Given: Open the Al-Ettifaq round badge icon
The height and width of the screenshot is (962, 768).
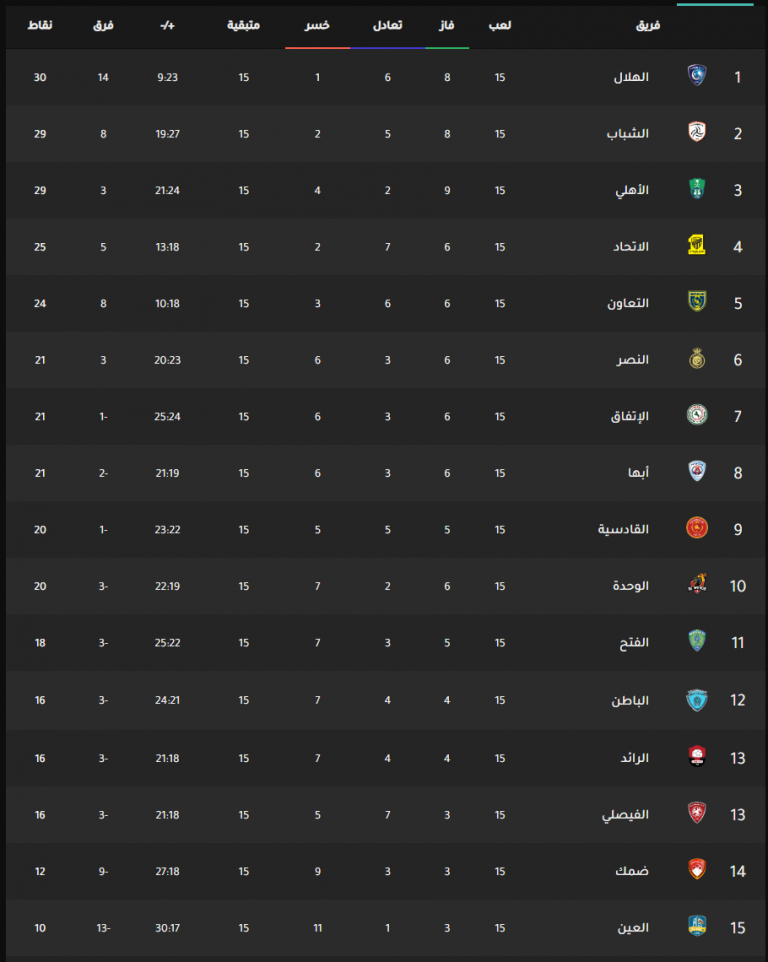Looking at the screenshot, I should coord(697,415).
